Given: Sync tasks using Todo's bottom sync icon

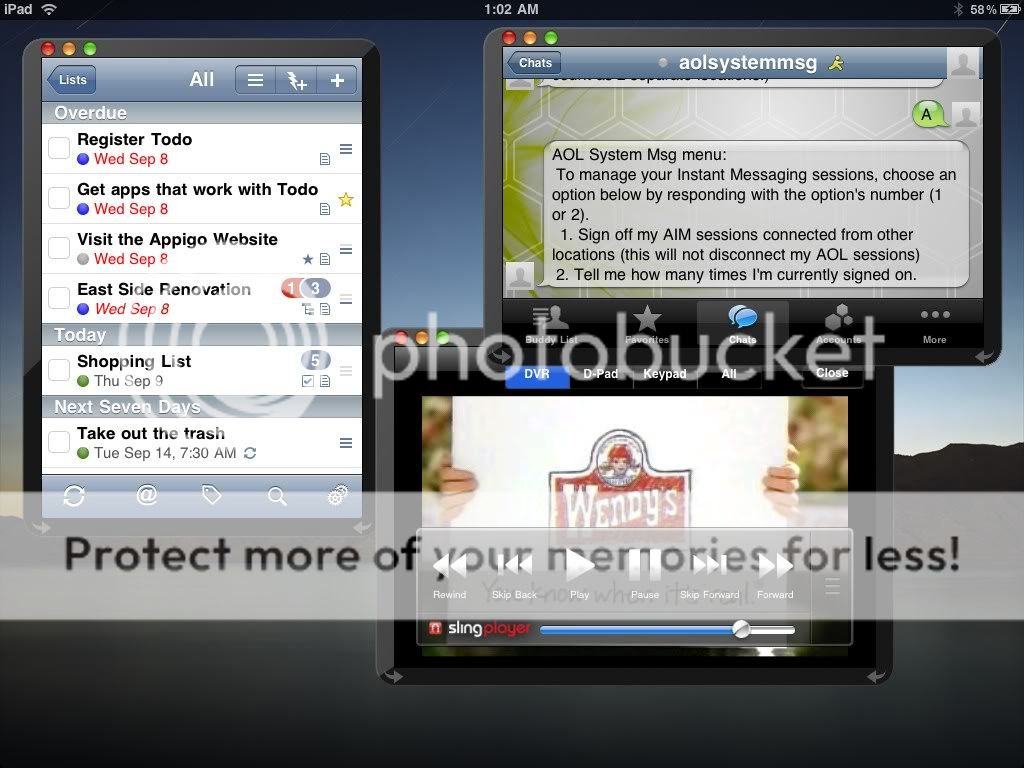Looking at the screenshot, I should 74,496.
